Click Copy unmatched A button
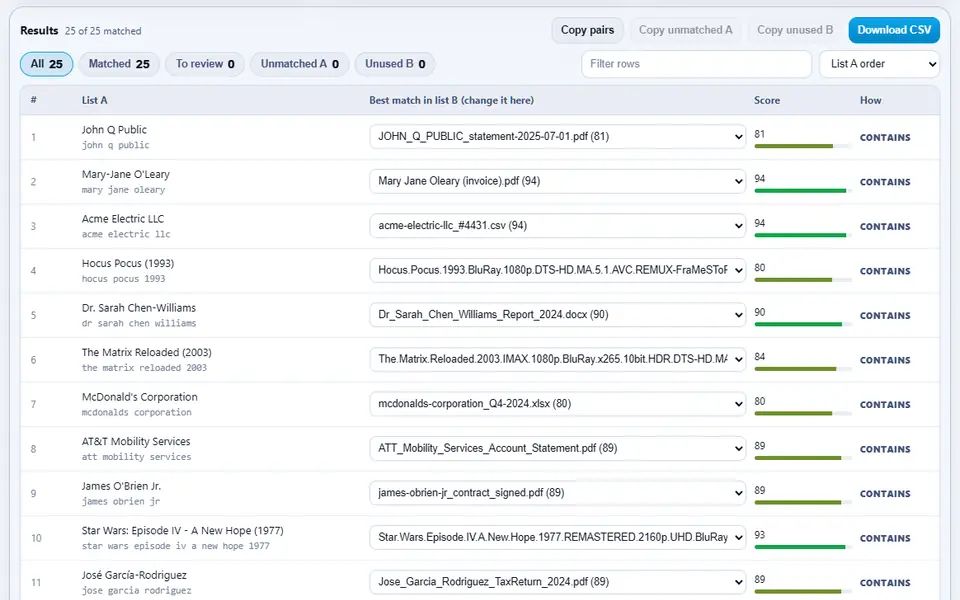The image size is (960, 600). click(x=685, y=30)
